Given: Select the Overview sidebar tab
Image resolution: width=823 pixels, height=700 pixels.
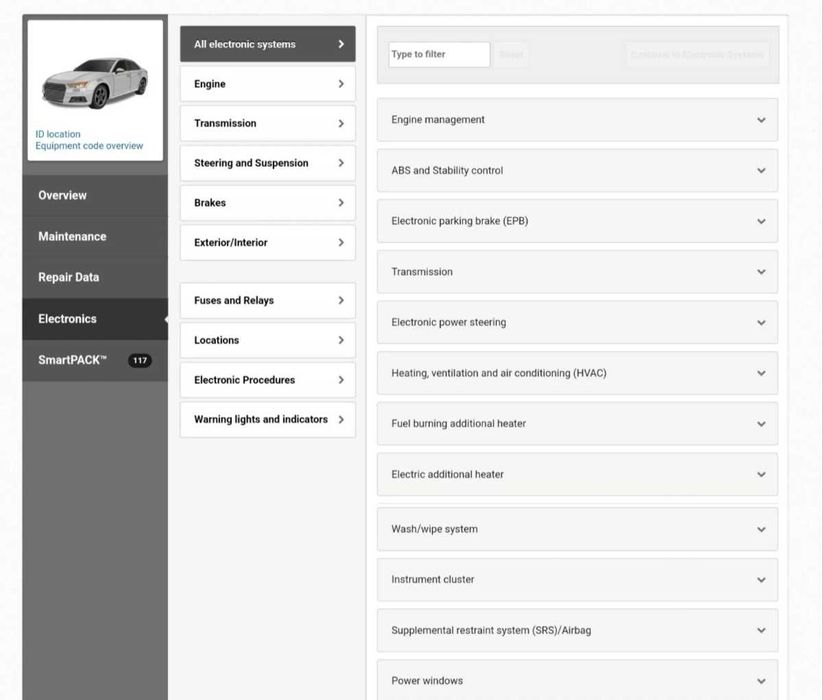Looking at the screenshot, I should click(62, 195).
